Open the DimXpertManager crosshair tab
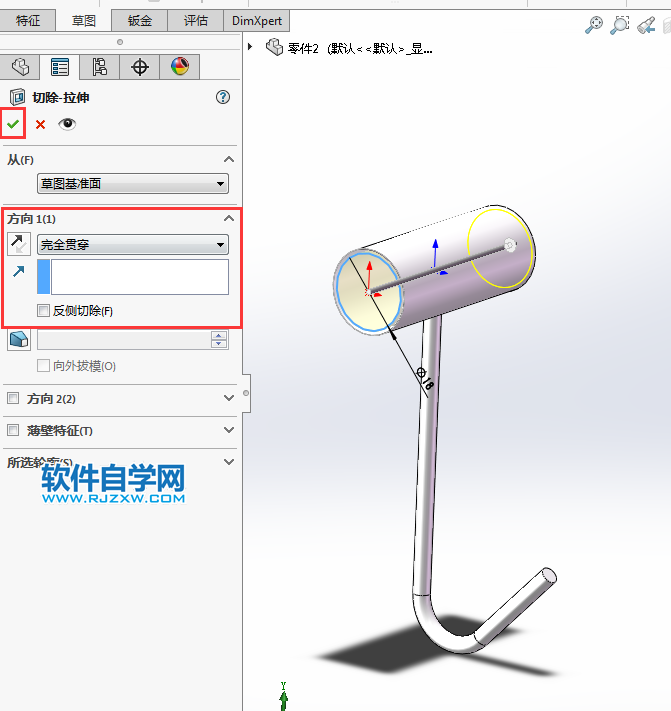This screenshot has height=711, width=671. [x=140, y=67]
